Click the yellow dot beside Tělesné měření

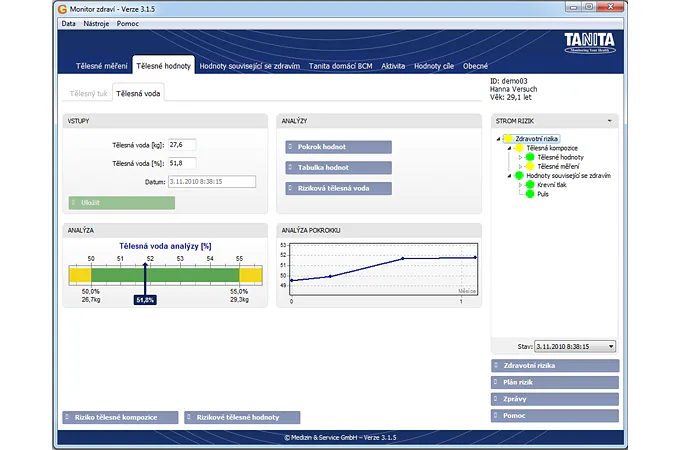530,166
